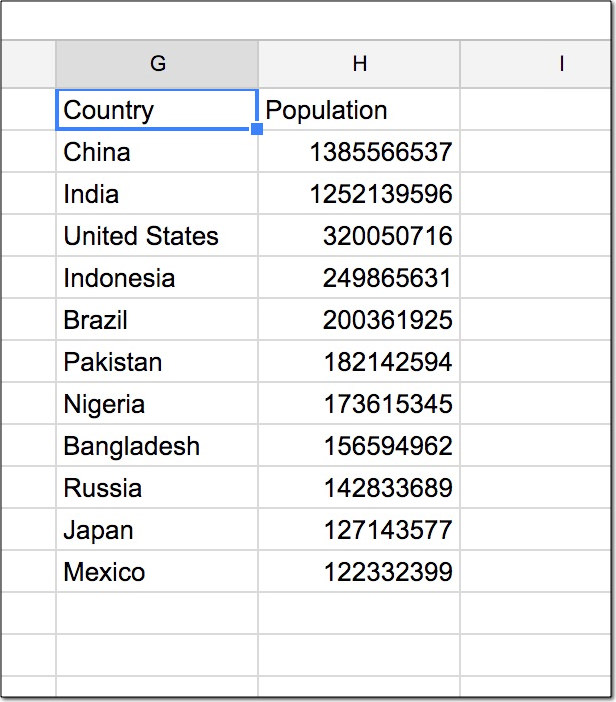Image resolution: width=616 pixels, height=702 pixels.
Task: Click the Mexico cell
Action: pos(157,572)
